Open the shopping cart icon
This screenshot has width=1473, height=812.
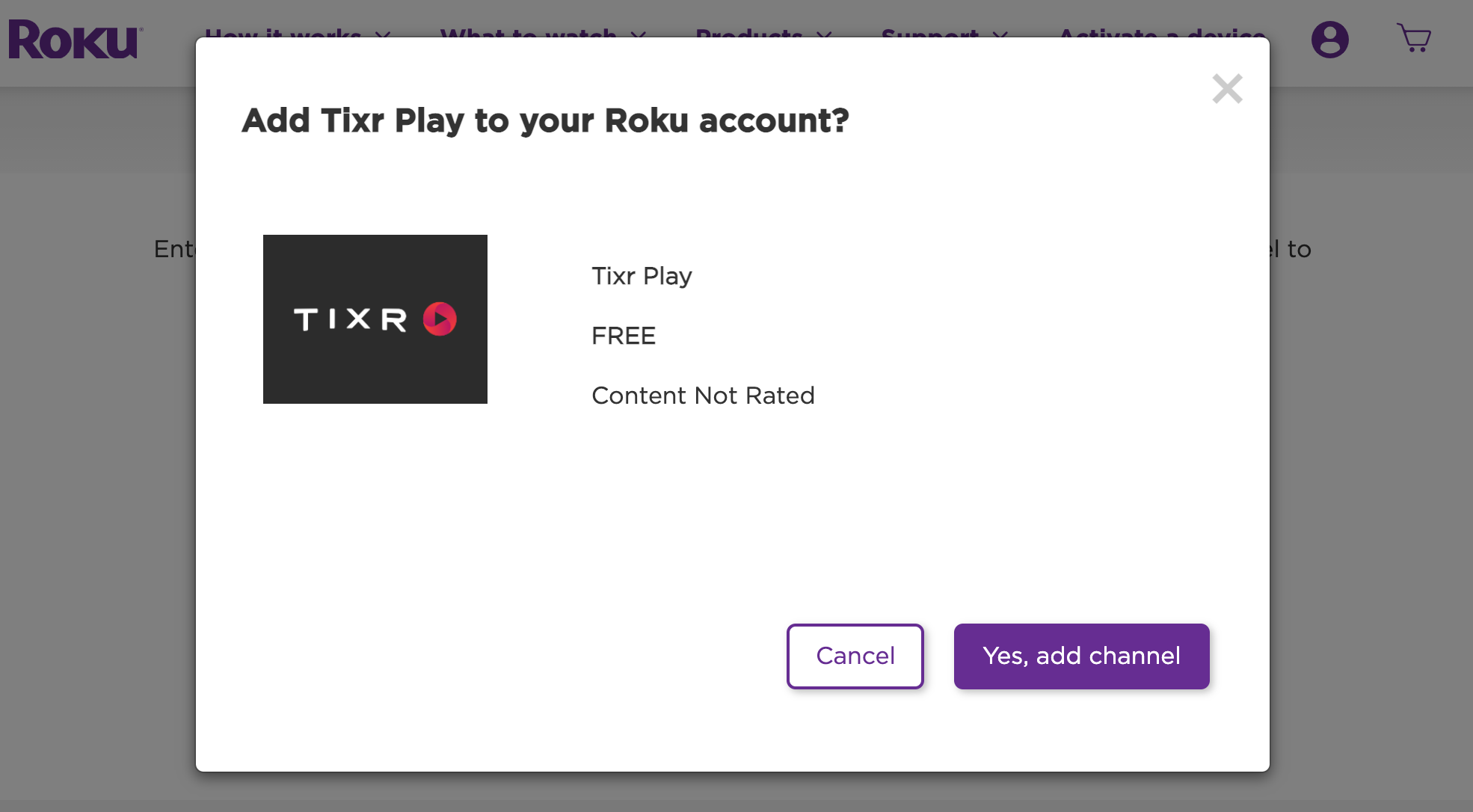pos(1414,37)
